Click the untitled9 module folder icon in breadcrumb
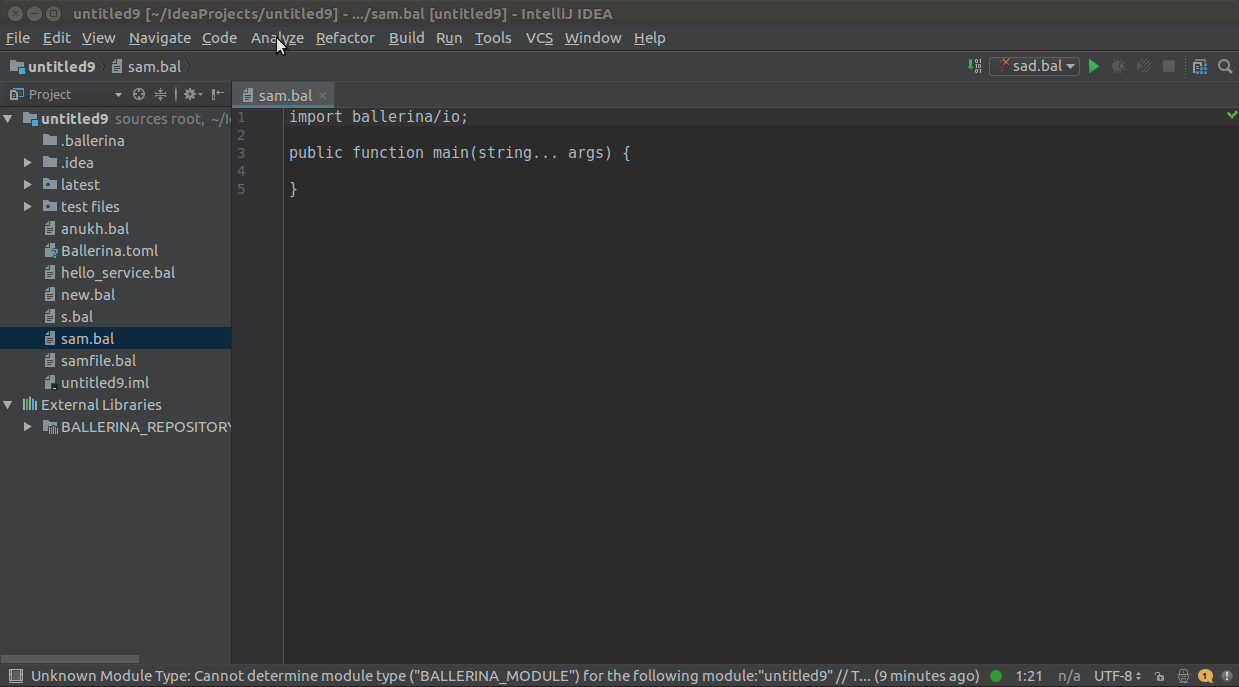Screen dimensions: 1239x687 (x=17, y=67)
